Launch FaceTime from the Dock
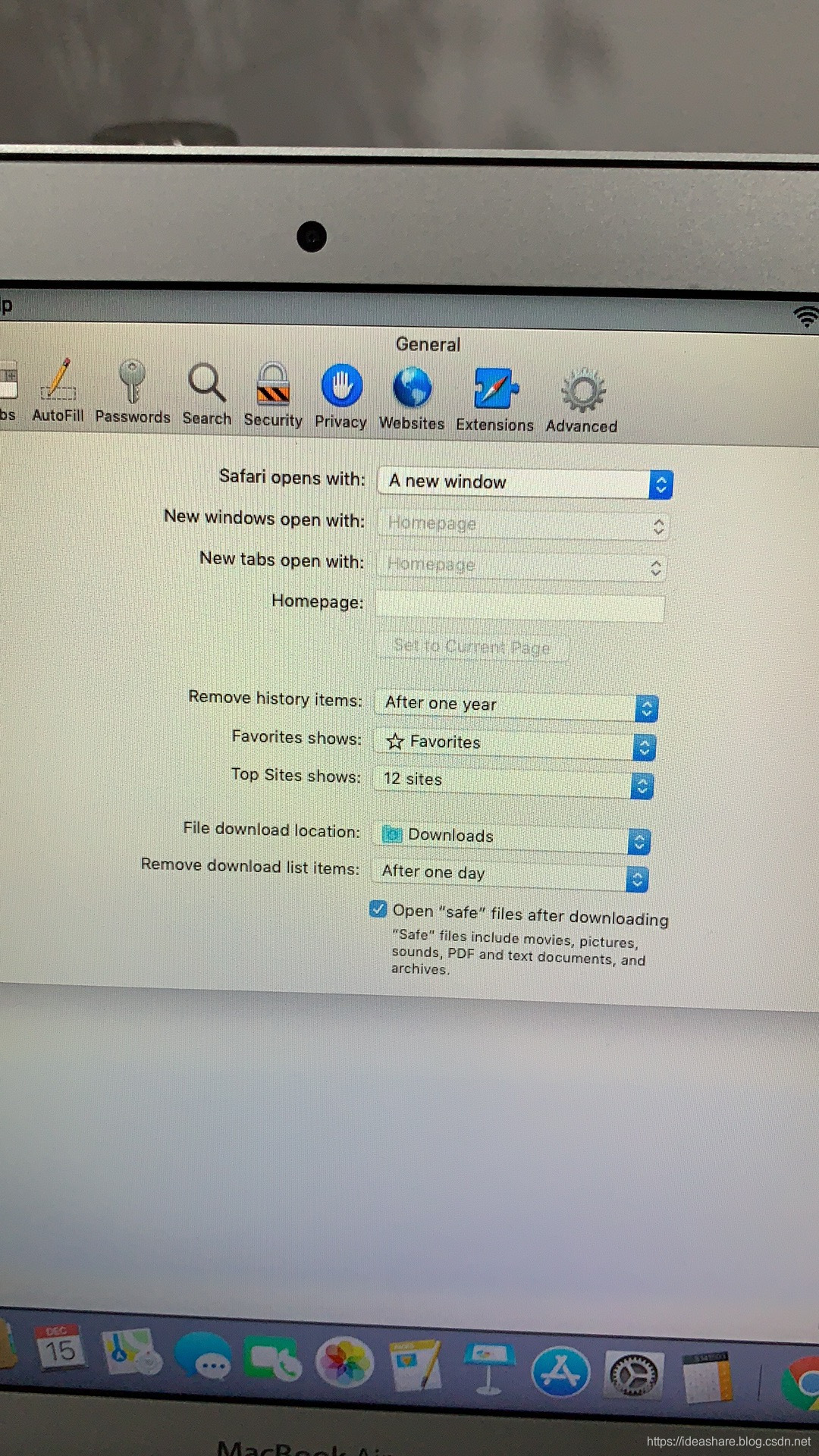The width and height of the screenshot is (819, 1456). (x=273, y=1360)
